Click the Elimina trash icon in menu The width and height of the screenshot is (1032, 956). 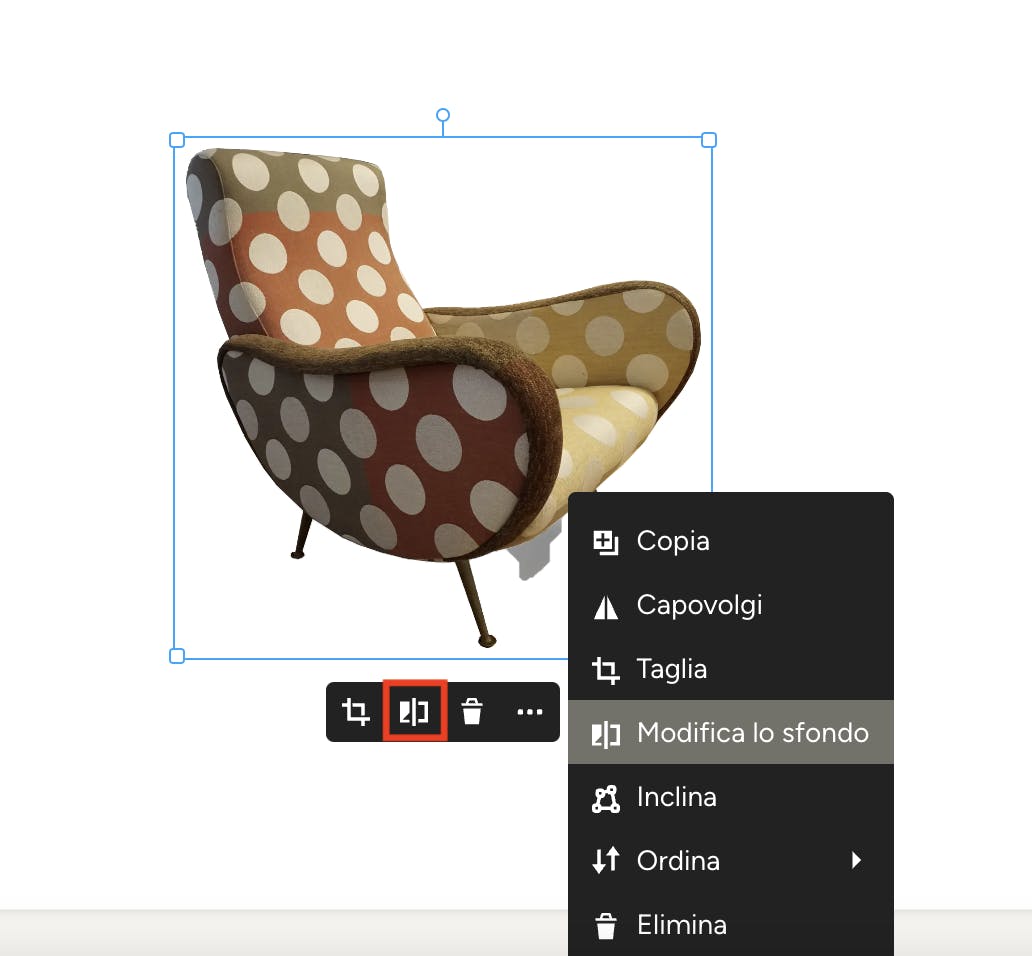pos(606,926)
